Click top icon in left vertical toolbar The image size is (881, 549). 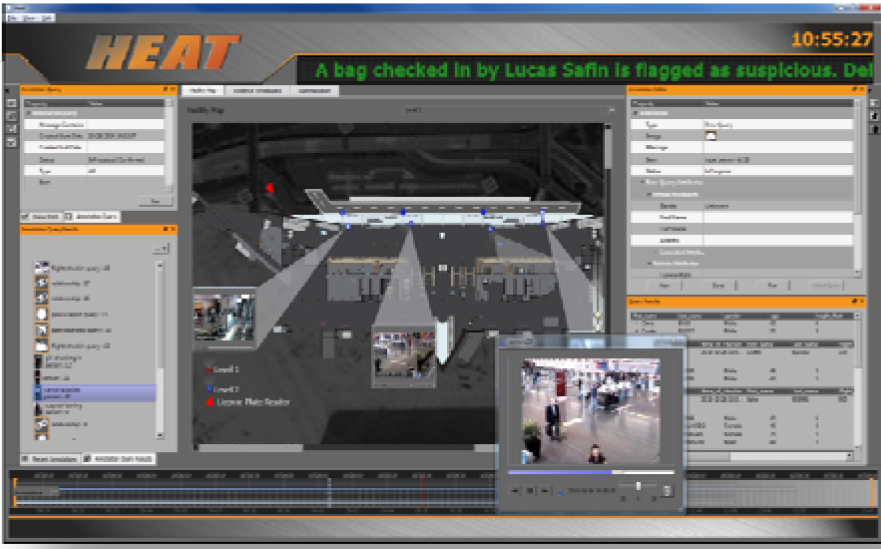pyautogui.click(x=12, y=103)
